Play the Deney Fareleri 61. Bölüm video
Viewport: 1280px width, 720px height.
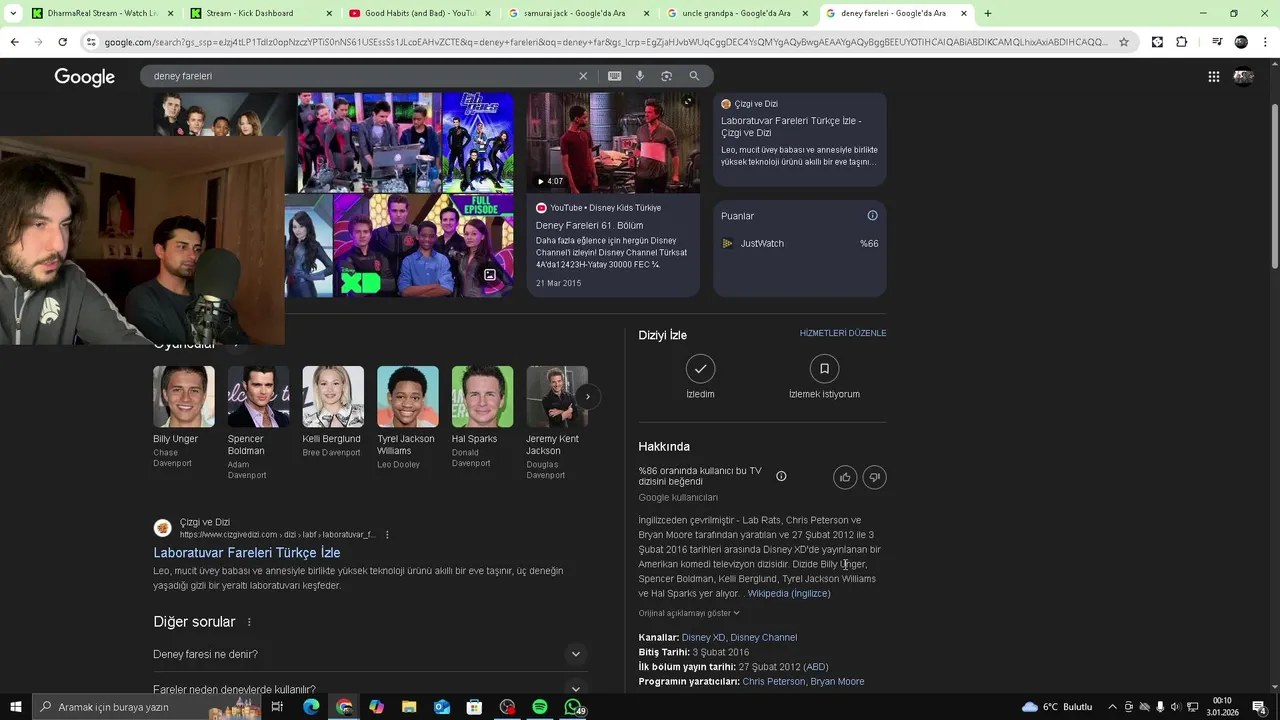[613, 142]
